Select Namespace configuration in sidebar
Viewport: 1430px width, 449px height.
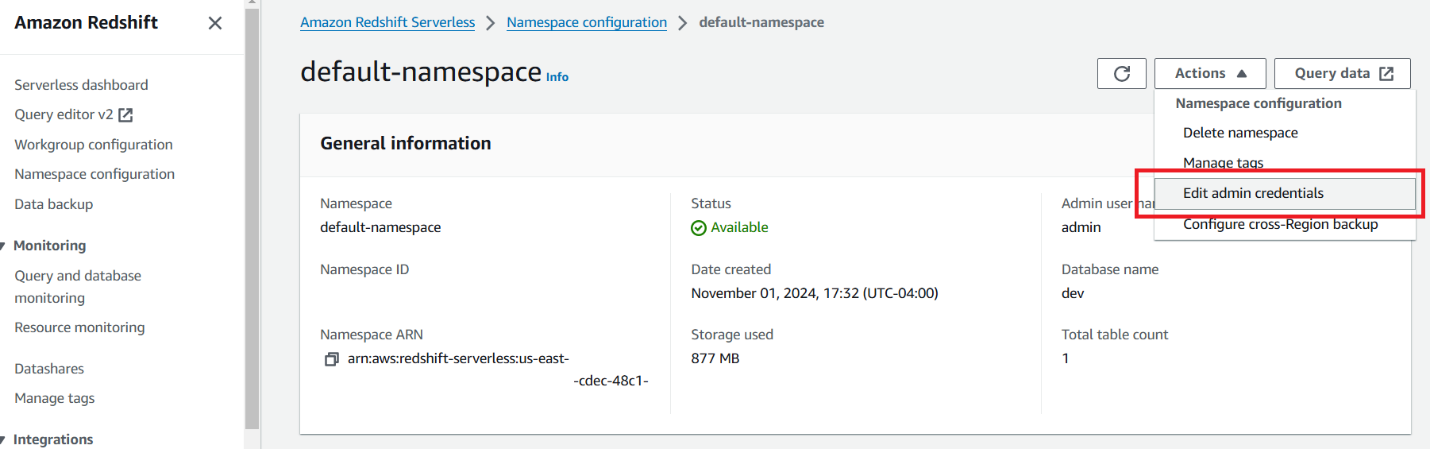tap(95, 174)
